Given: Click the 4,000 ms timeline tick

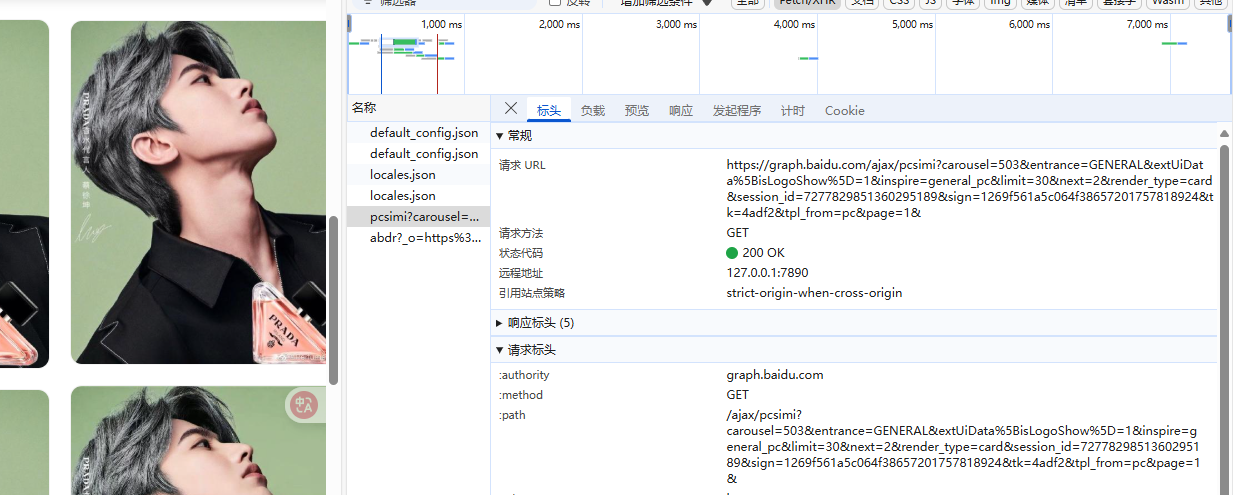Looking at the screenshot, I should (x=794, y=24).
